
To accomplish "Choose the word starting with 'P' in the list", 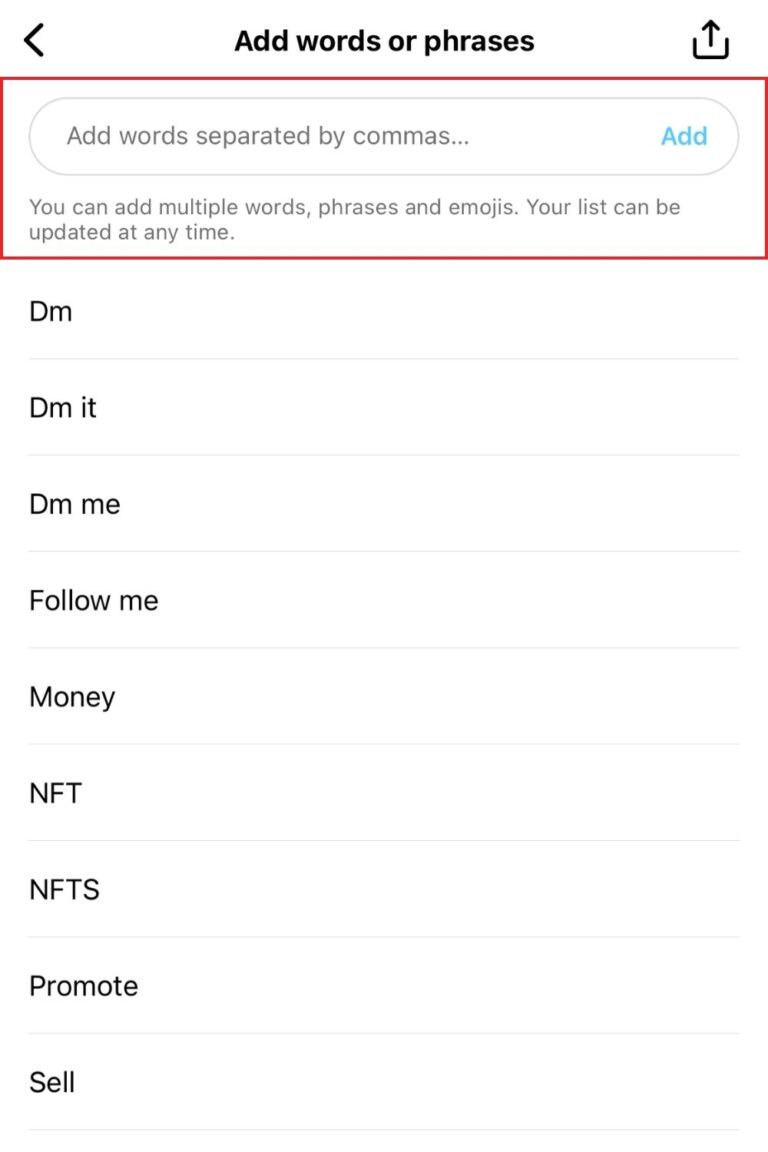I will 84,986.
